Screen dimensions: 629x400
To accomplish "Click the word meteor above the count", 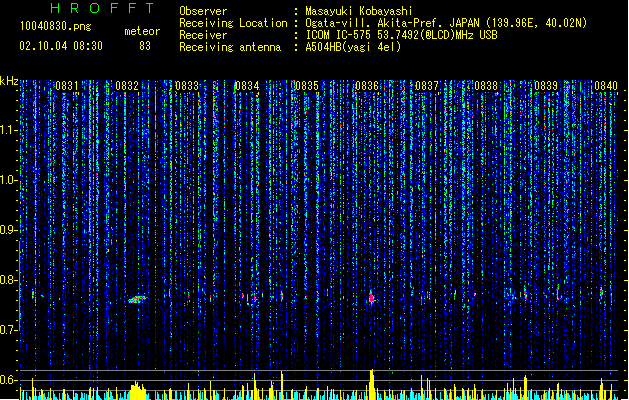I will 142,31.
